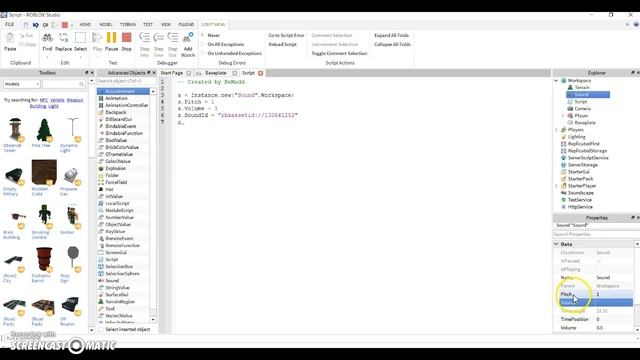
Task: Open the Models category dropdown in Toolbox
Action: pos(21,84)
